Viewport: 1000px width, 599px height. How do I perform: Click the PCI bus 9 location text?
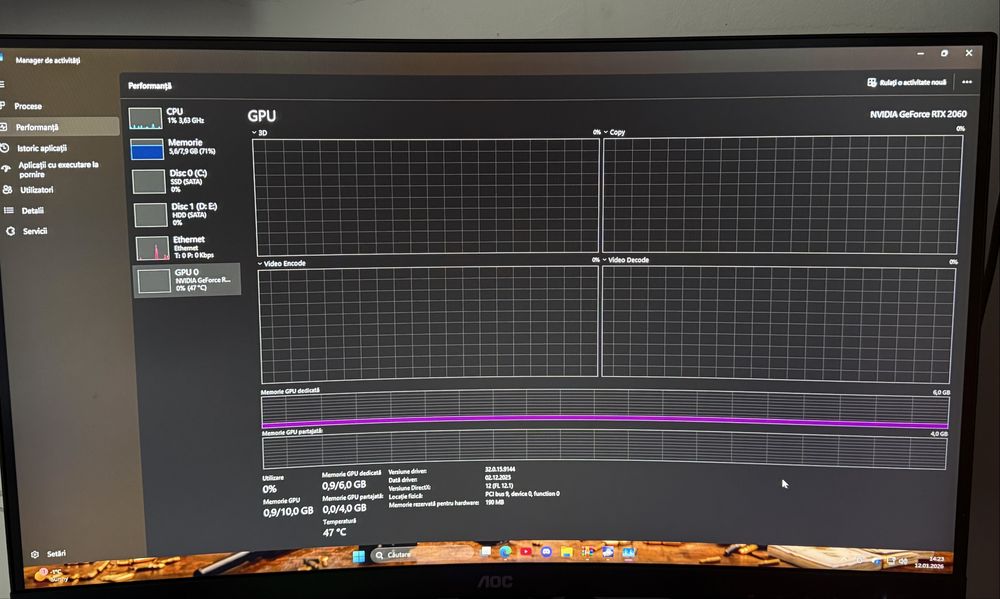522,494
